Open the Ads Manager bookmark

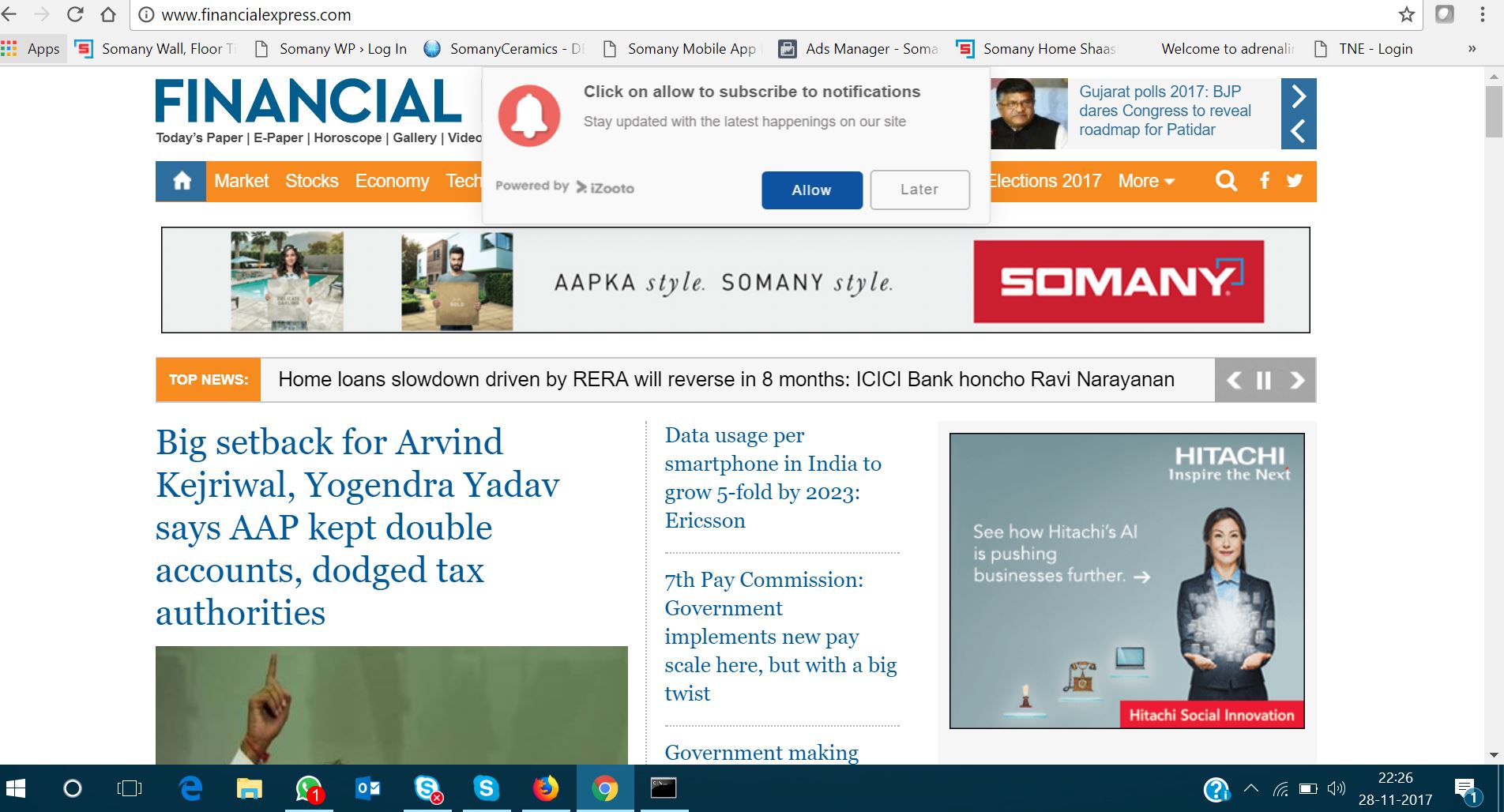(859, 49)
